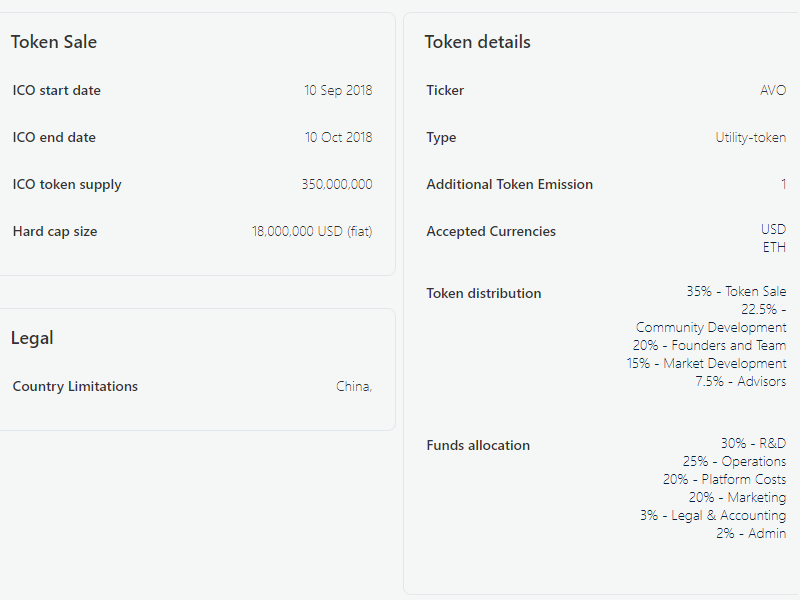Click the 30% - R&D allocation line
Screen dimensions: 800x600
(x=753, y=443)
